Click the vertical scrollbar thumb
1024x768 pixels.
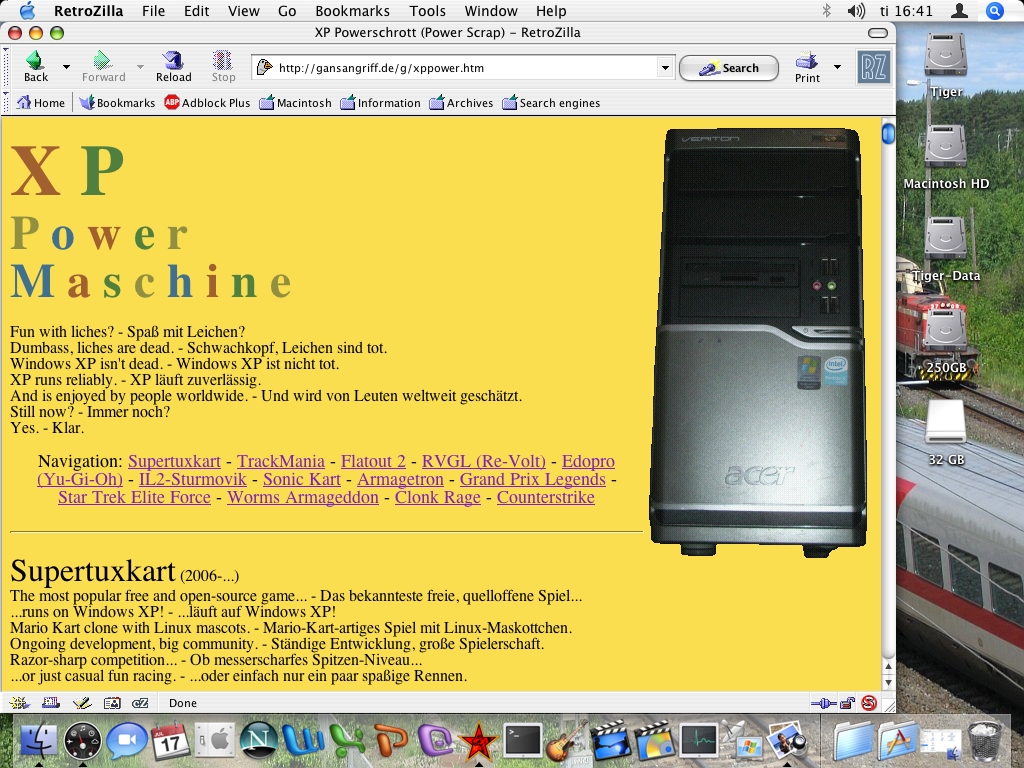tap(888, 133)
